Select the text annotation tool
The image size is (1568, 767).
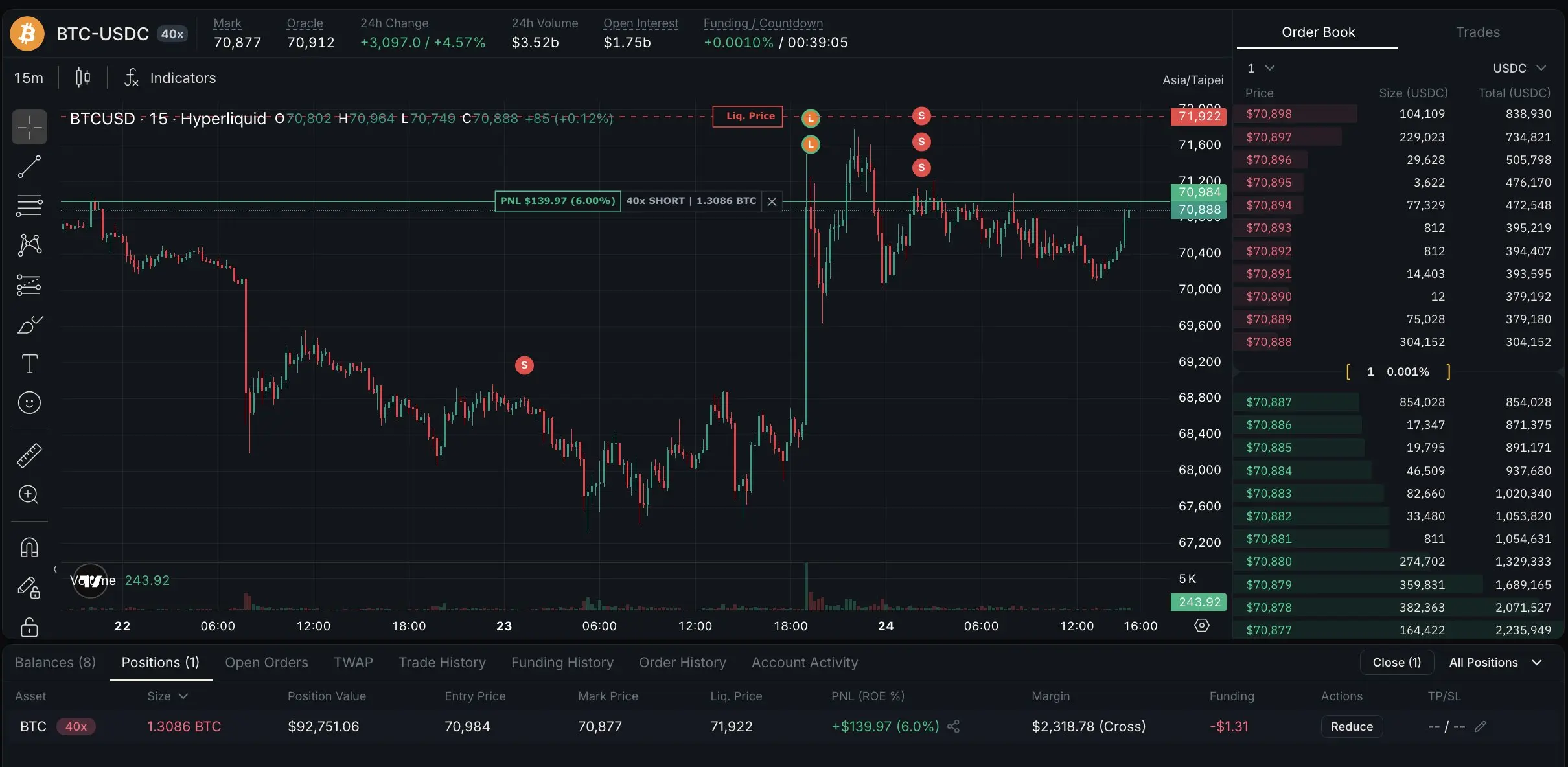29,363
